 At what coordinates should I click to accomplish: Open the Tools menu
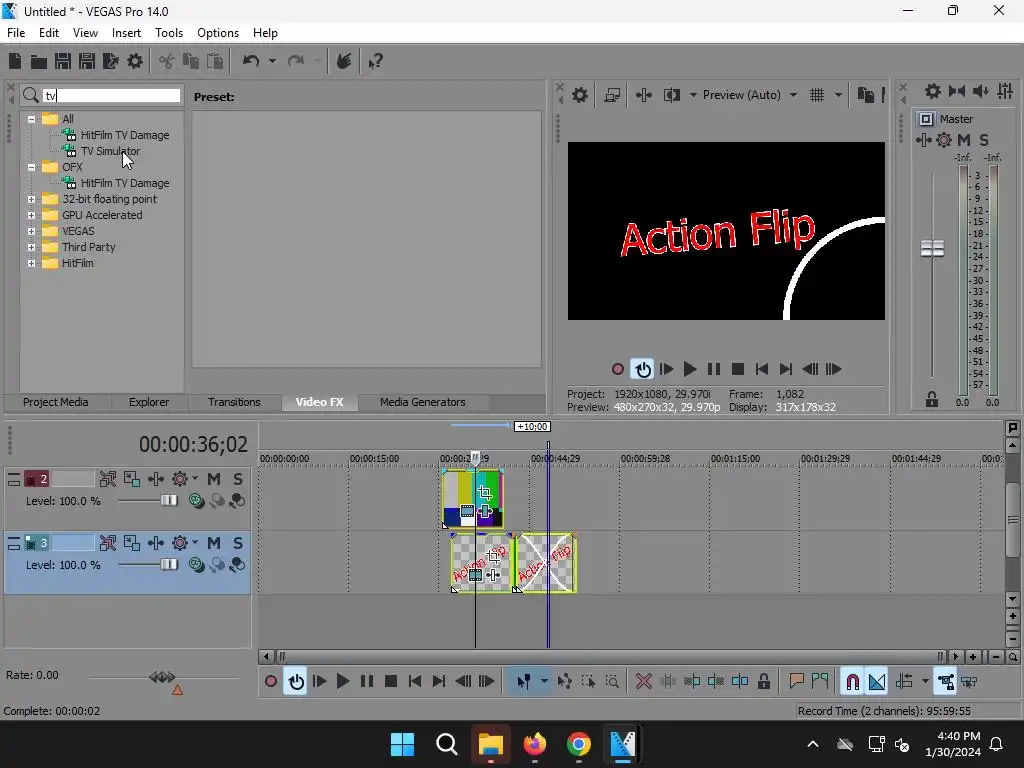[168, 33]
